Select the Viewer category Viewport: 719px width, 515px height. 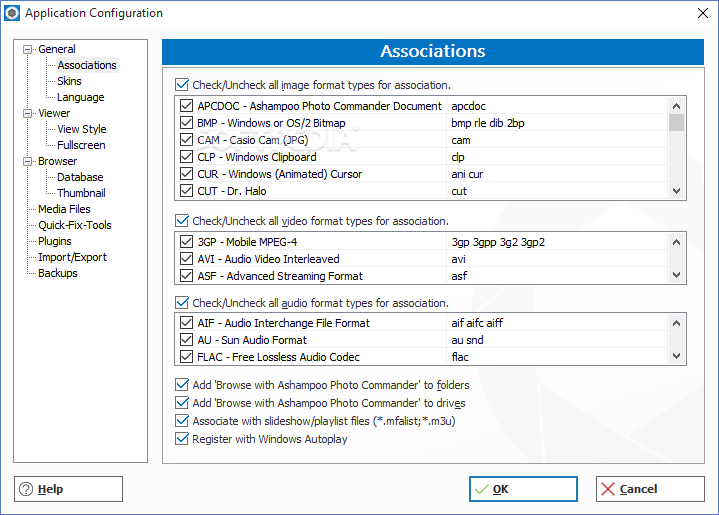point(54,113)
